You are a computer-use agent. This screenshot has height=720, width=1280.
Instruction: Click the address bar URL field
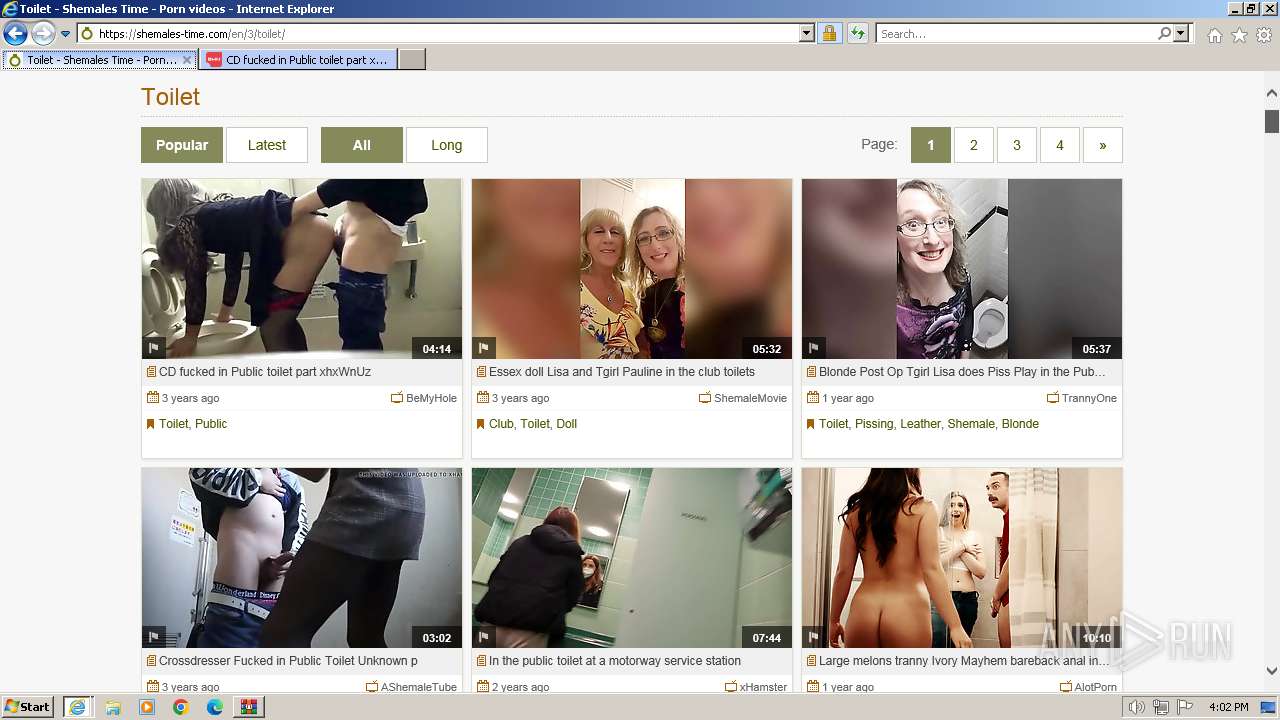pos(448,34)
